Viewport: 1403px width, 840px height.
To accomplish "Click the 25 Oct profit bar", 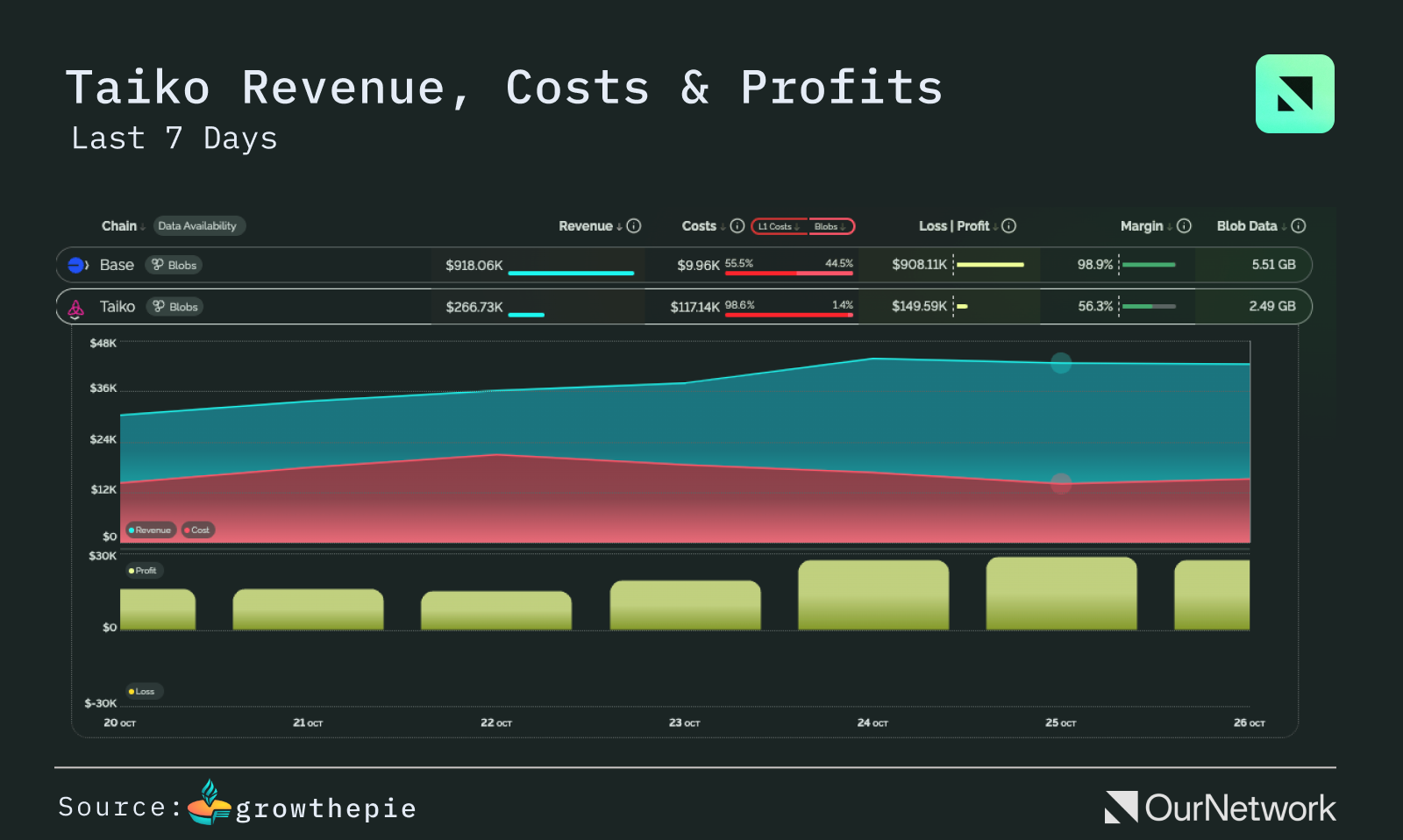I will pyautogui.click(x=1061, y=594).
